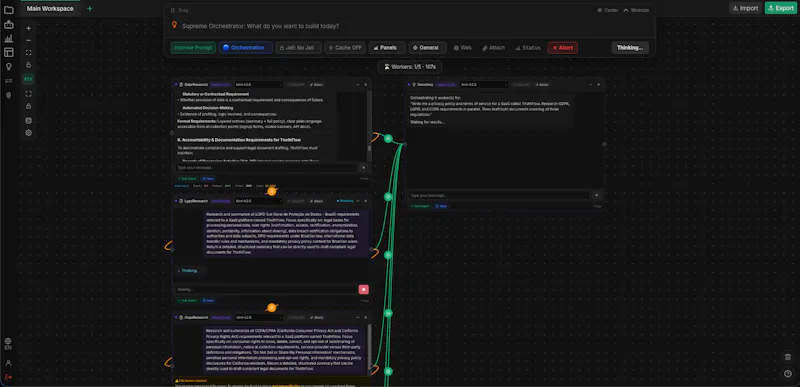Image resolution: width=800 pixels, height=387 pixels.
Task: Click the lightbulb icon in left sidebar
Action: tap(9, 66)
